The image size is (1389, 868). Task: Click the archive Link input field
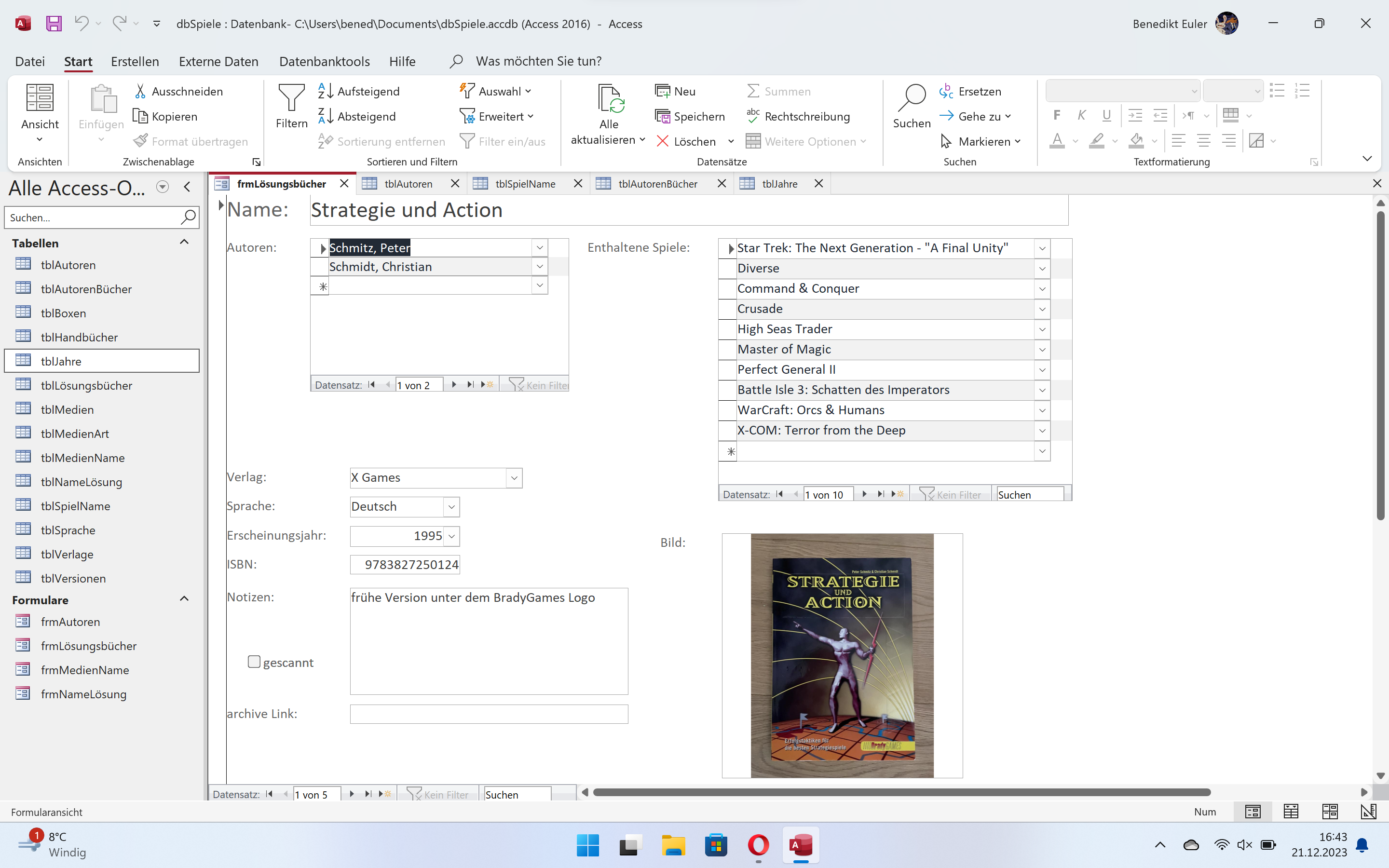pos(489,714)
